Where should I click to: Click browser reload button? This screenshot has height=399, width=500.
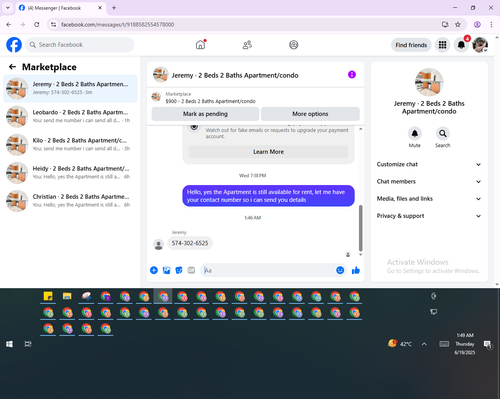(37, 24)
